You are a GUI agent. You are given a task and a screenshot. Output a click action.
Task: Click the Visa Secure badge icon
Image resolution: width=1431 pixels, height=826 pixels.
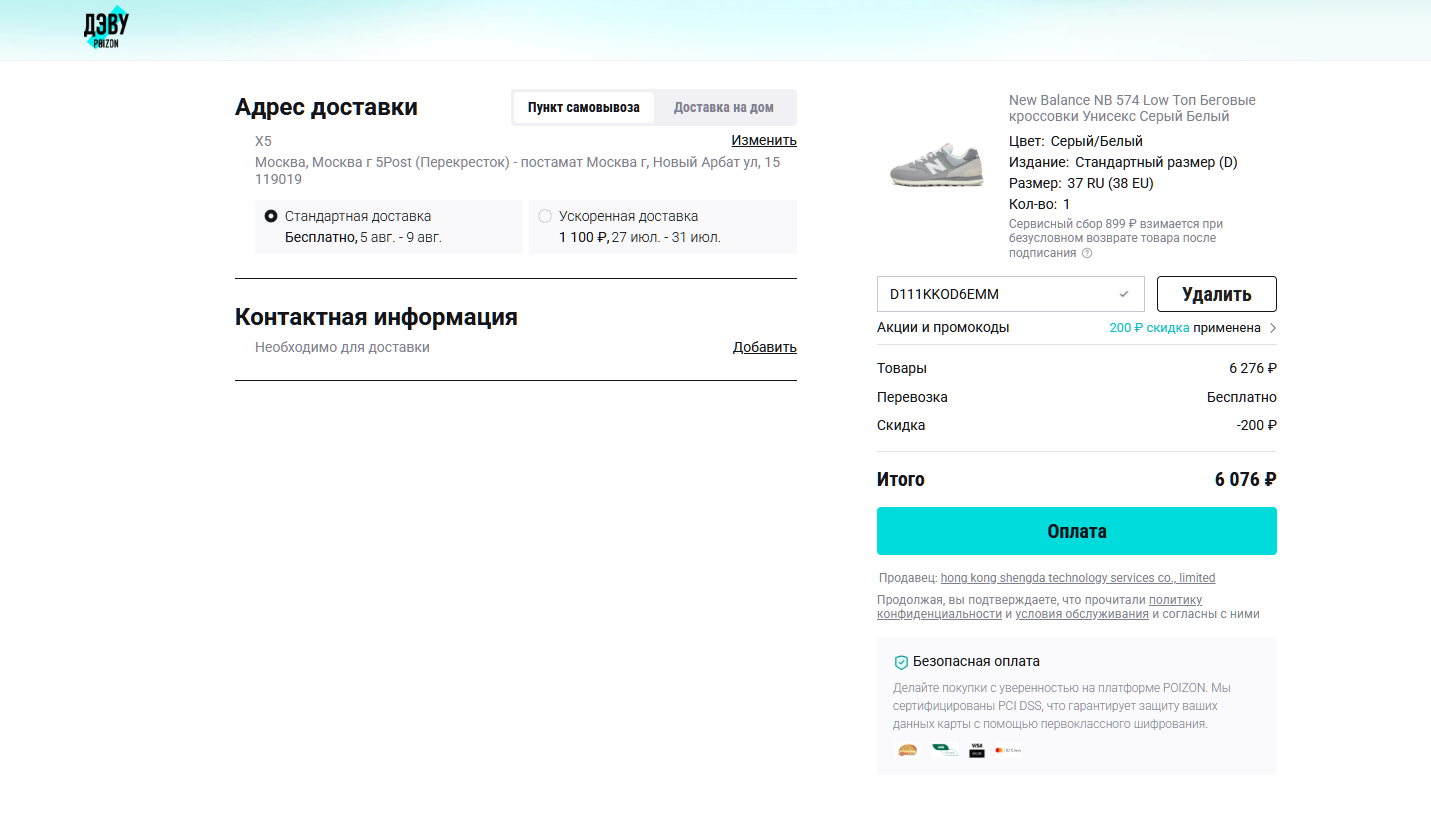pos(977,750)
